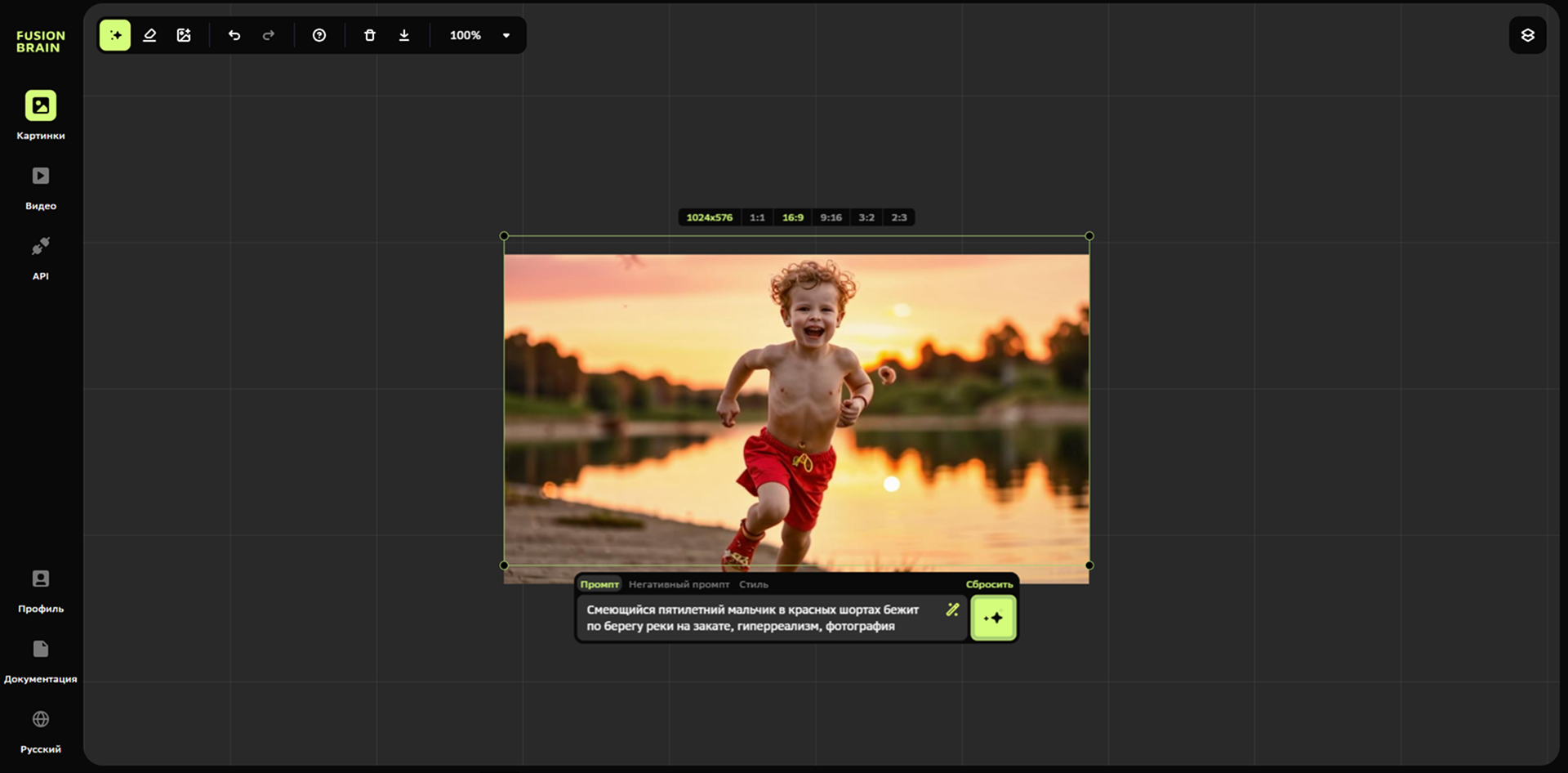Open the layers panel icon

tap(1527, 35)
